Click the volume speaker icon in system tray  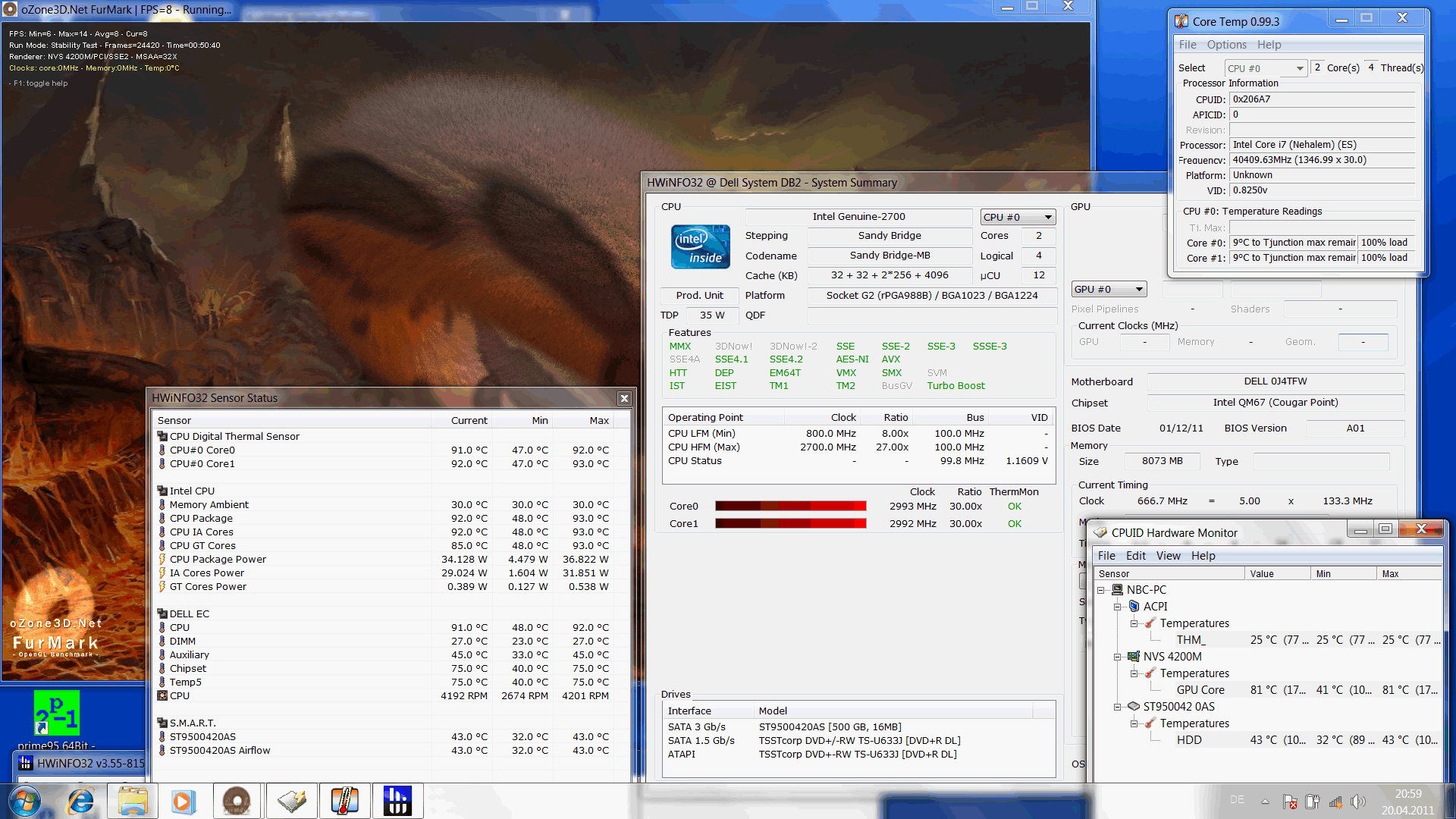1357,802
